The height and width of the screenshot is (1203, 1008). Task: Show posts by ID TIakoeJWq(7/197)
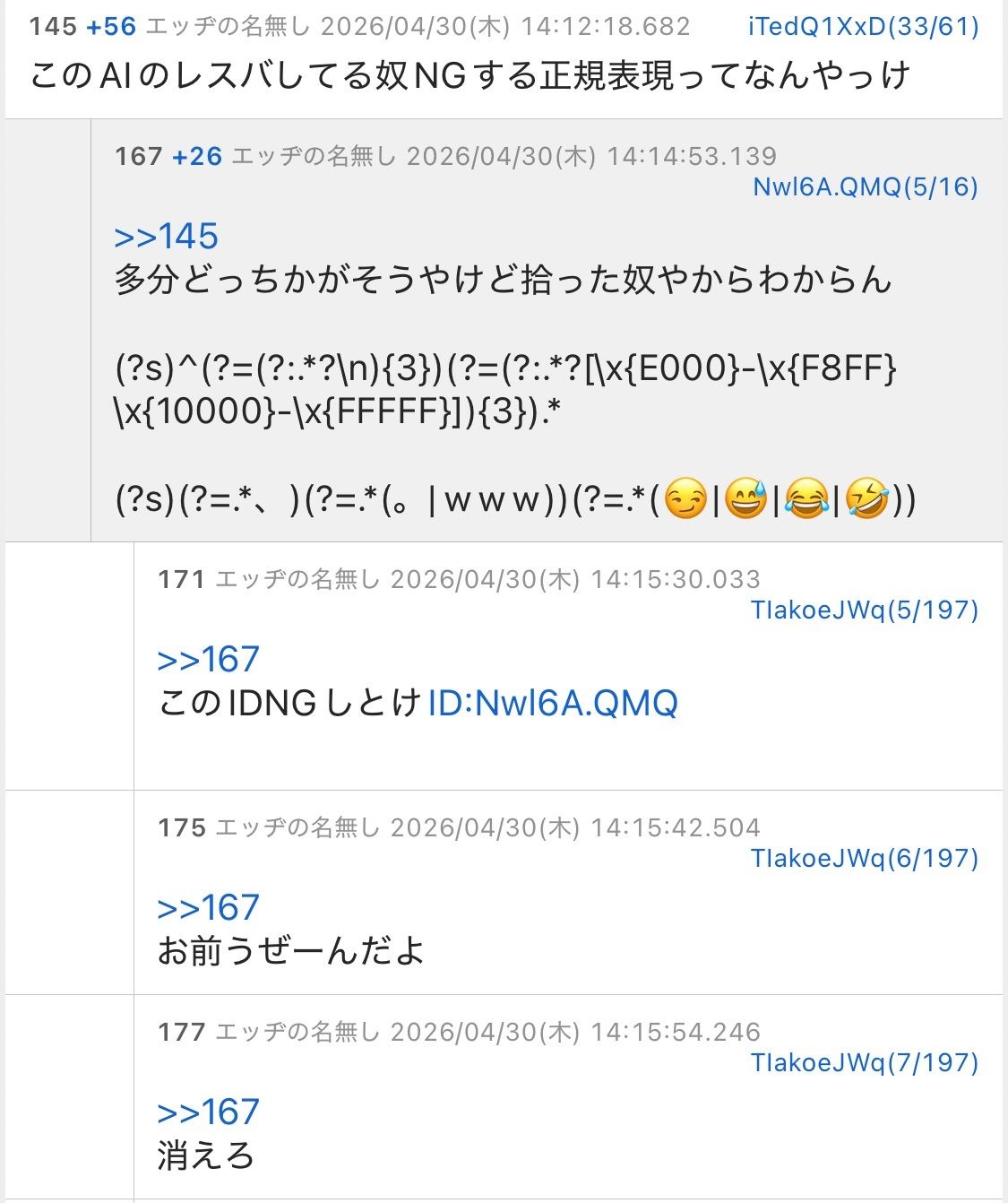[865, 1062]
